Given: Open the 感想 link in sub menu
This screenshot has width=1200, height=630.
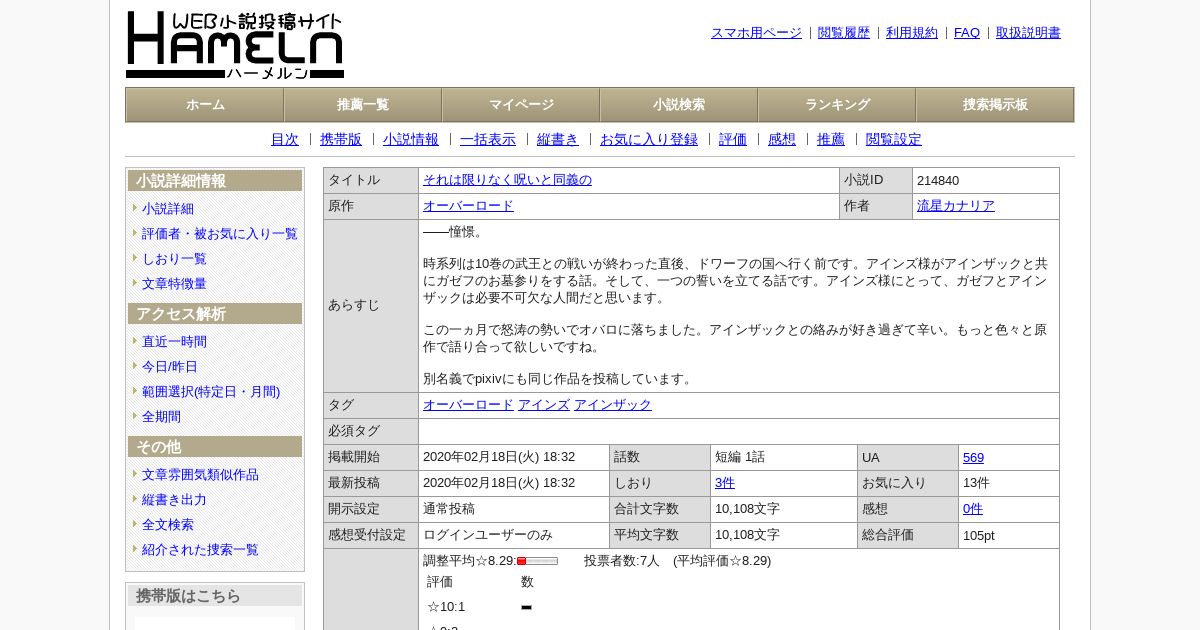Looking at the screenshot, I should (782, 140).
